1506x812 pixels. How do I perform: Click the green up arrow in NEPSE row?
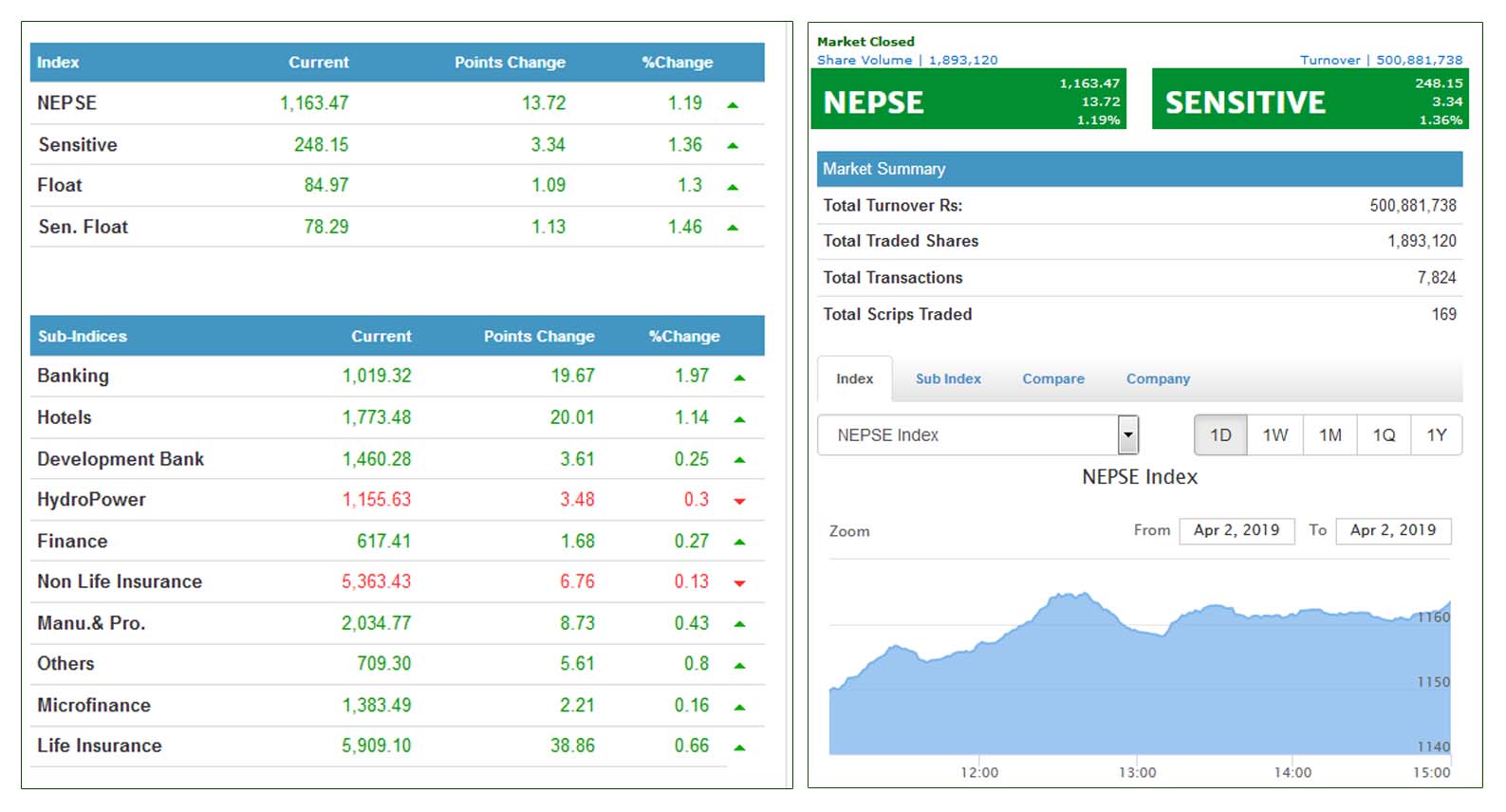tap(733, 105)
